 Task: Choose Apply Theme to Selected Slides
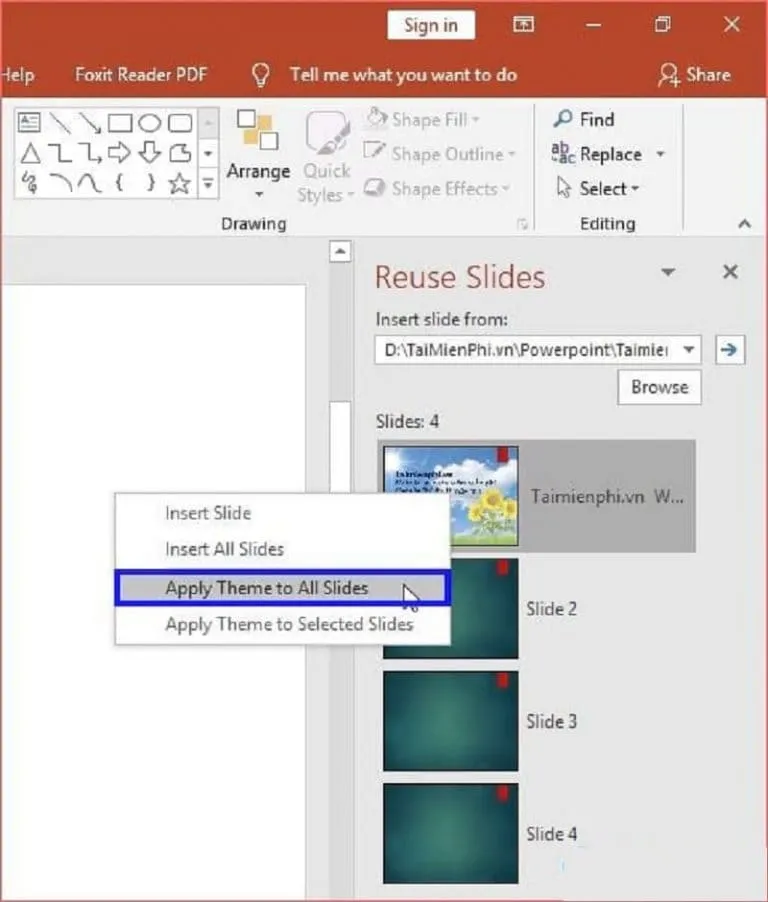point(282,624)
